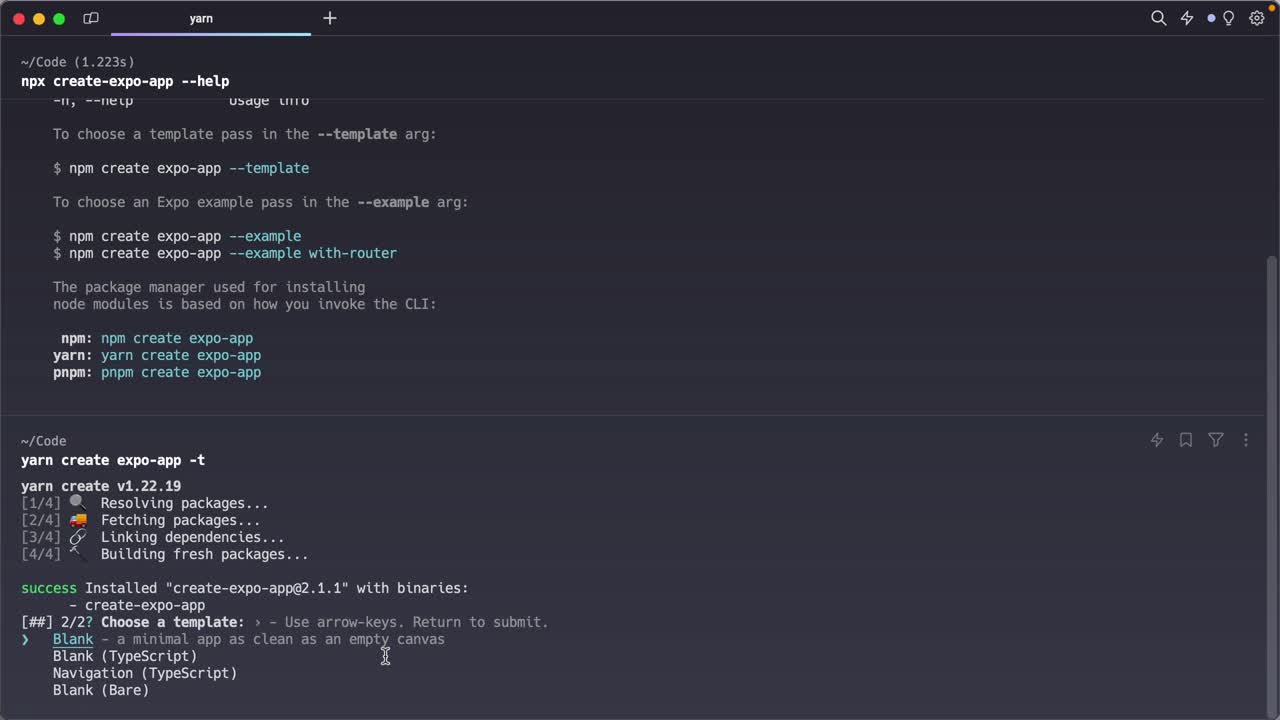The image size is (1280, 720).
Task: Click the lightning bolt icon in the title bar
Action: tap(1187, 18)
